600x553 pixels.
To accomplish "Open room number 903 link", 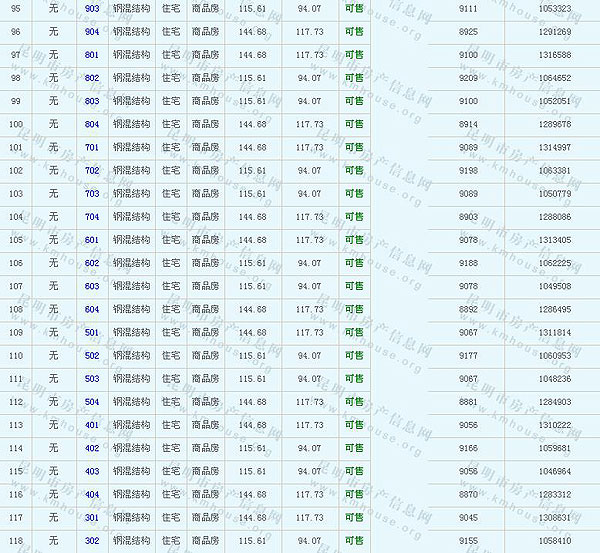I will (92, 8).
